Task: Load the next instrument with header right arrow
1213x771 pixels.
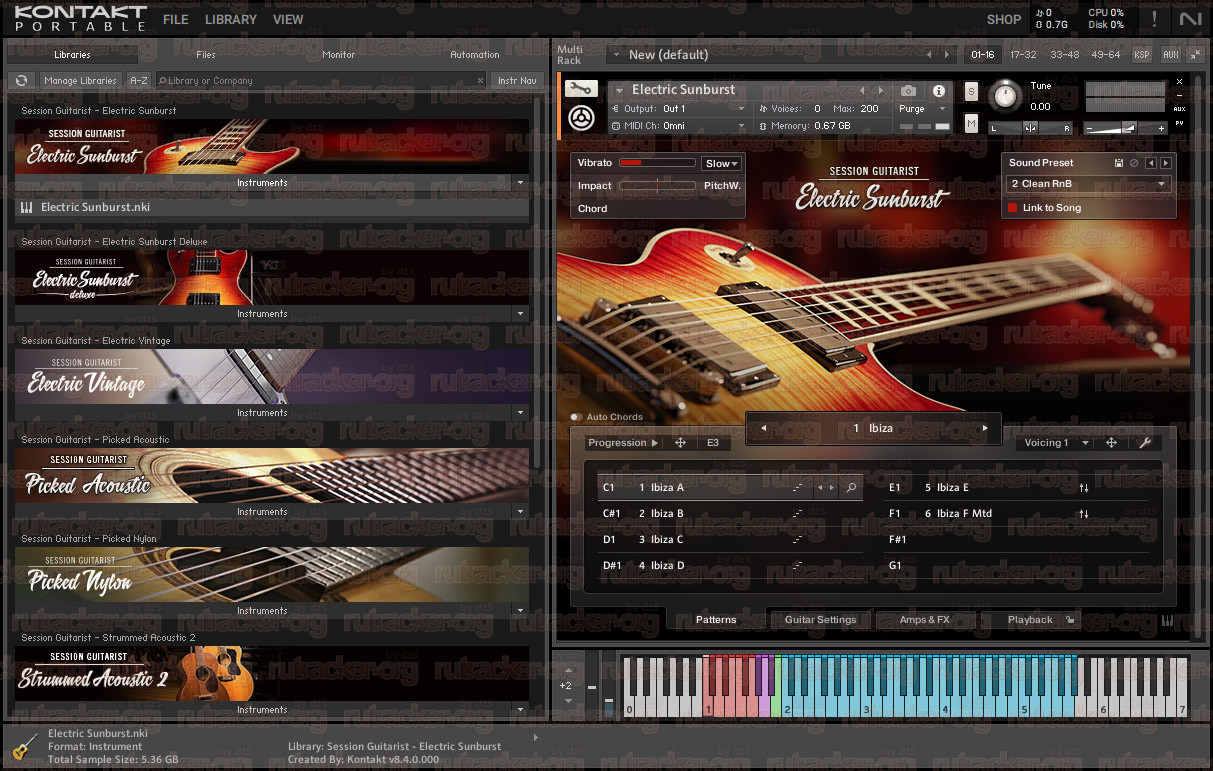Action: (x=881, y=90)
